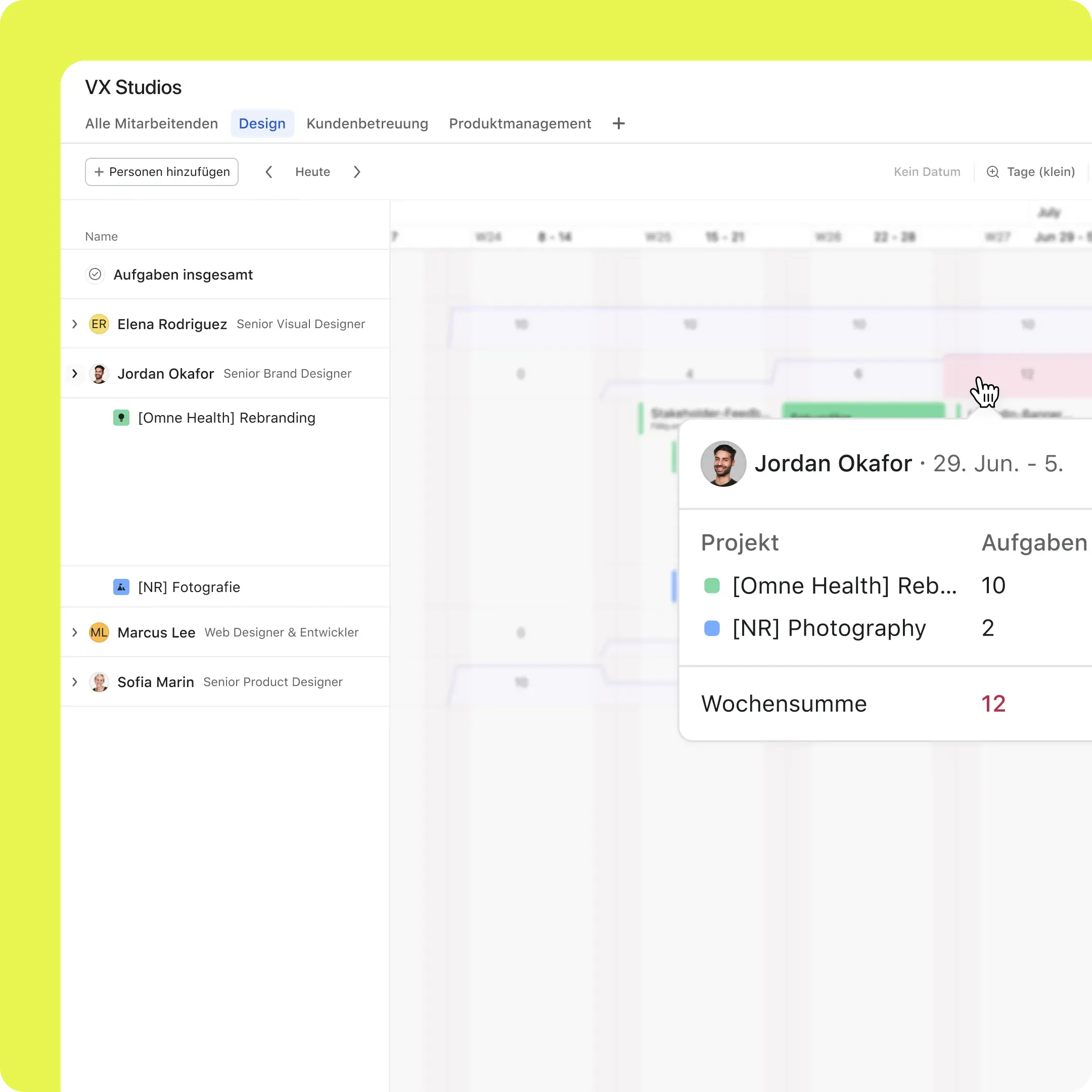Go to previous period with left chevron
This screenshot has width=1092, height=1092.
click(269, 172)
